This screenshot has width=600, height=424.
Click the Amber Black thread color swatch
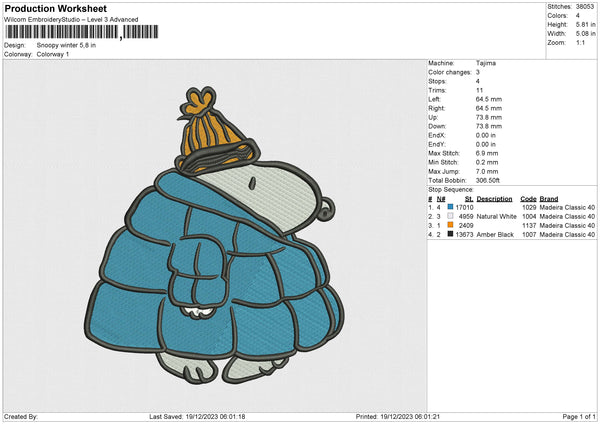tap(450, 234)
